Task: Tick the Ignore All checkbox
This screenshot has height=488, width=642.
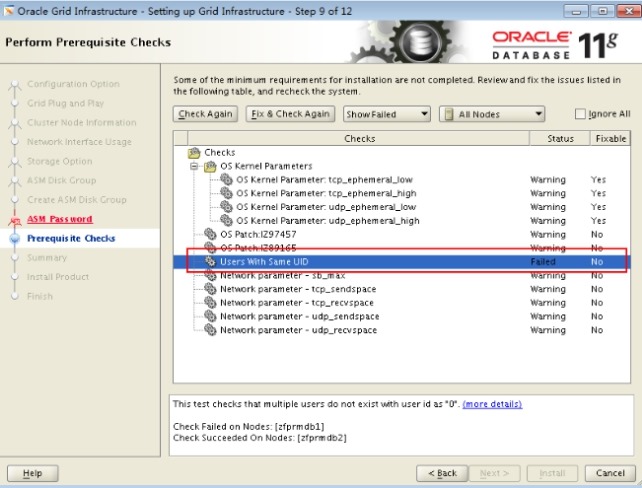Action: [x=580, y=114]
